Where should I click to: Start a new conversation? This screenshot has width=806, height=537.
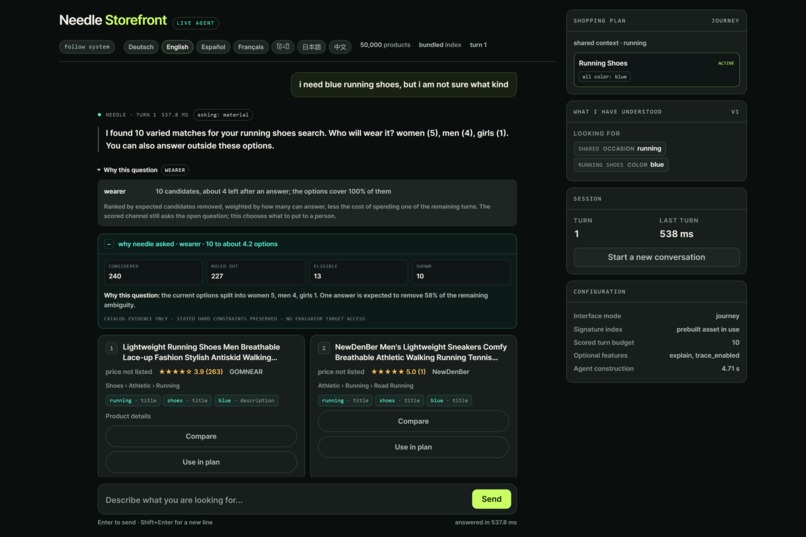[x=656, y=257]
